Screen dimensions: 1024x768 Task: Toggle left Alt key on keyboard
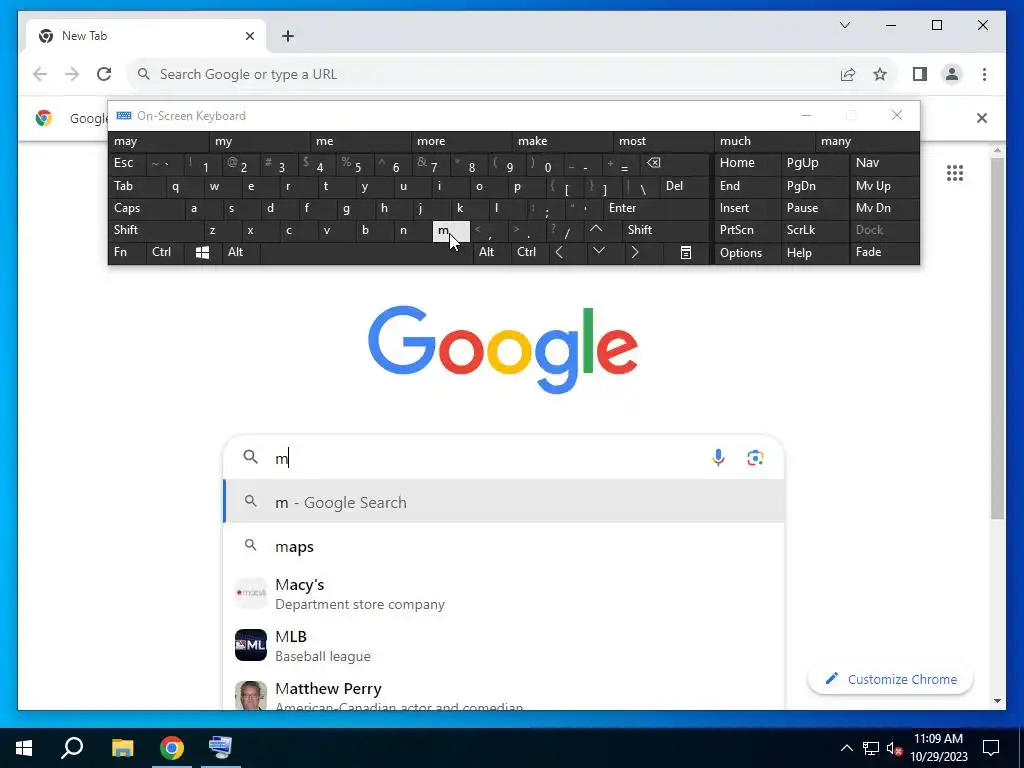click(x=241, y=252)
